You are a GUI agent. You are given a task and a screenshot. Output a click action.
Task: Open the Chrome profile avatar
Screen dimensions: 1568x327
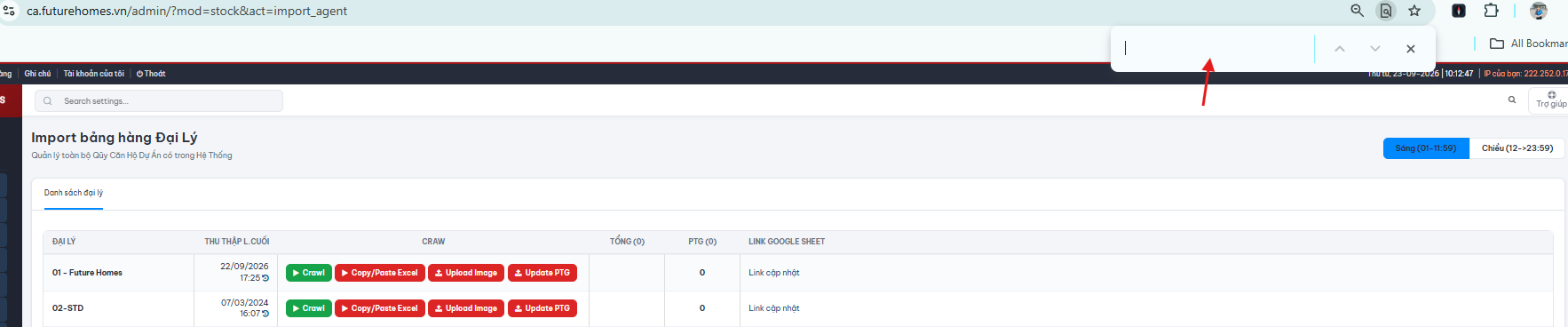pos(1539,11)
